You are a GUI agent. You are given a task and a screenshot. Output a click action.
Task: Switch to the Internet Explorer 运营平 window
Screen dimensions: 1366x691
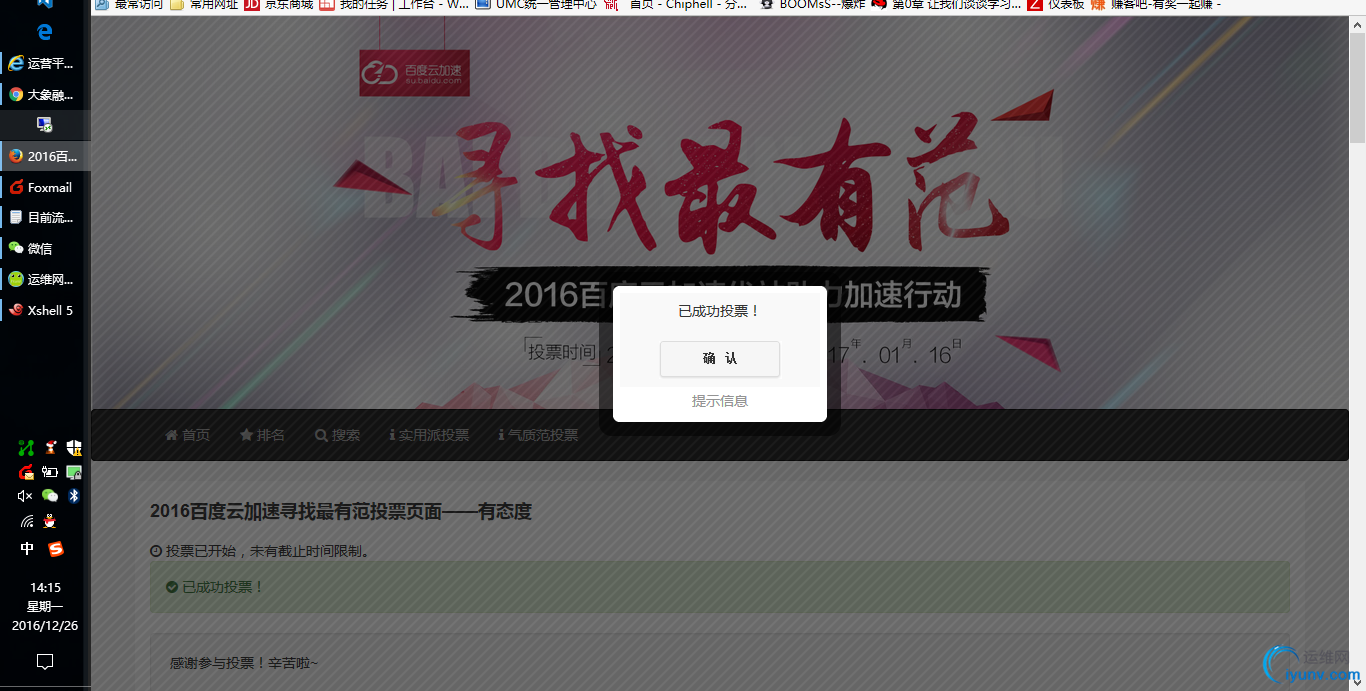click(x=45, y=64)
